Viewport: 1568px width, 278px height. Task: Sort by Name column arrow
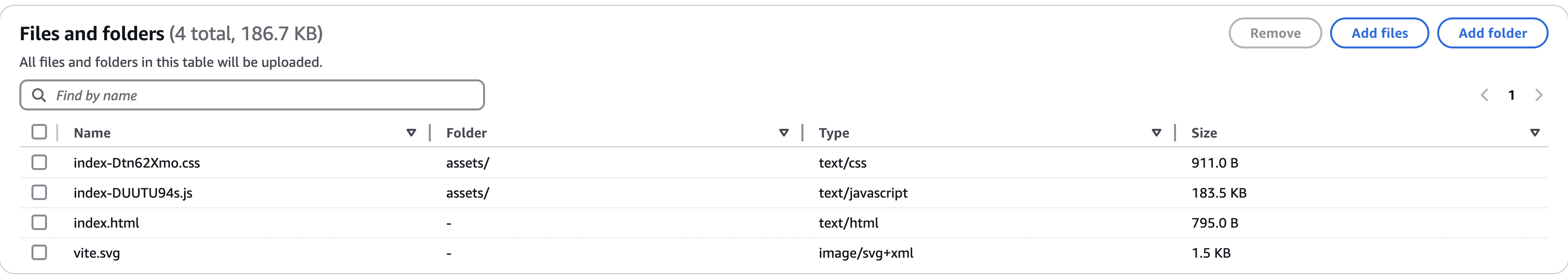[x=411, y=133]
